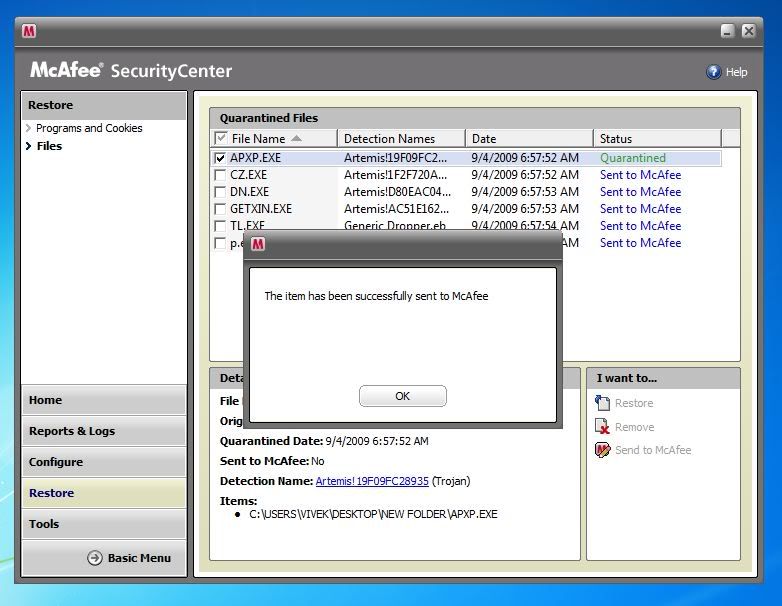Sort by Status column header
This screenshot has height=606, width=782.
657,138
